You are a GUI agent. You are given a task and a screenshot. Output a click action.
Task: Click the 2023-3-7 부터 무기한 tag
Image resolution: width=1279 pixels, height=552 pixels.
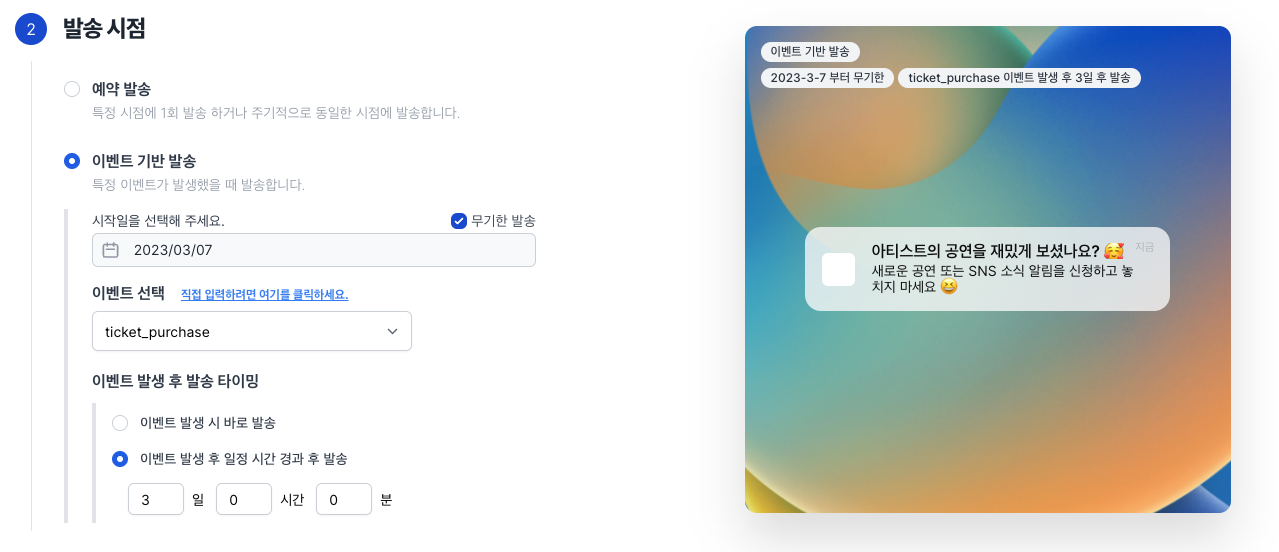tap(827, 78)
